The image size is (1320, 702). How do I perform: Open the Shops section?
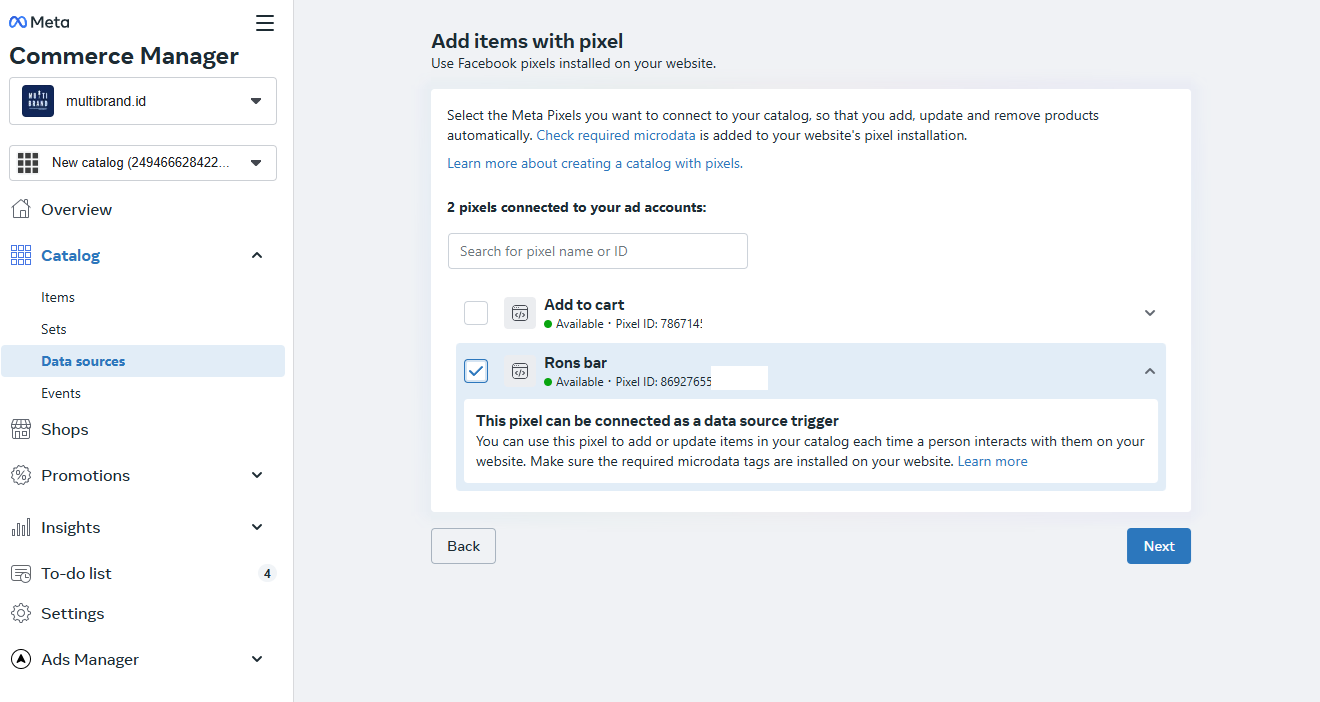pos(65,430)
